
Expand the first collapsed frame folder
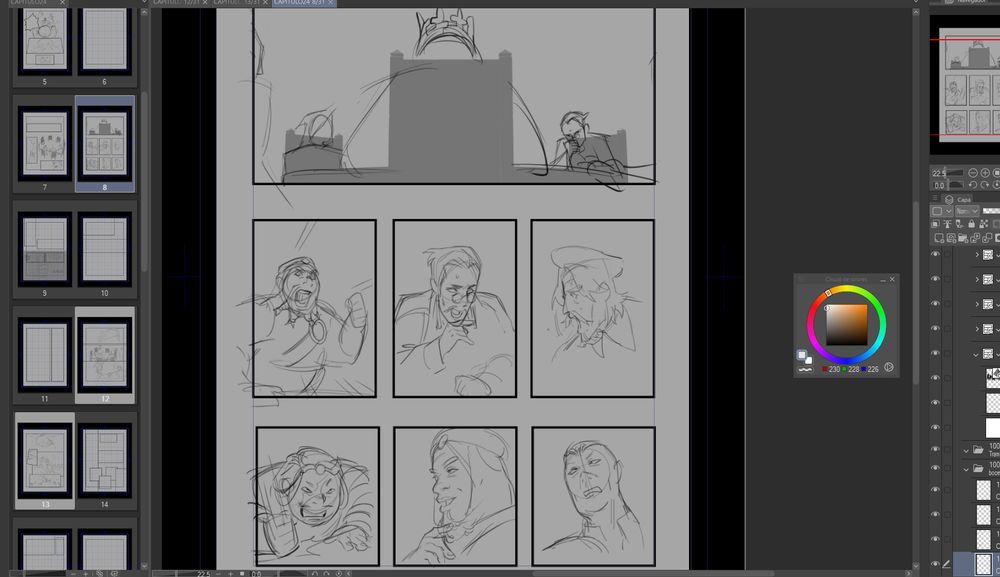[x=977, y=254]
